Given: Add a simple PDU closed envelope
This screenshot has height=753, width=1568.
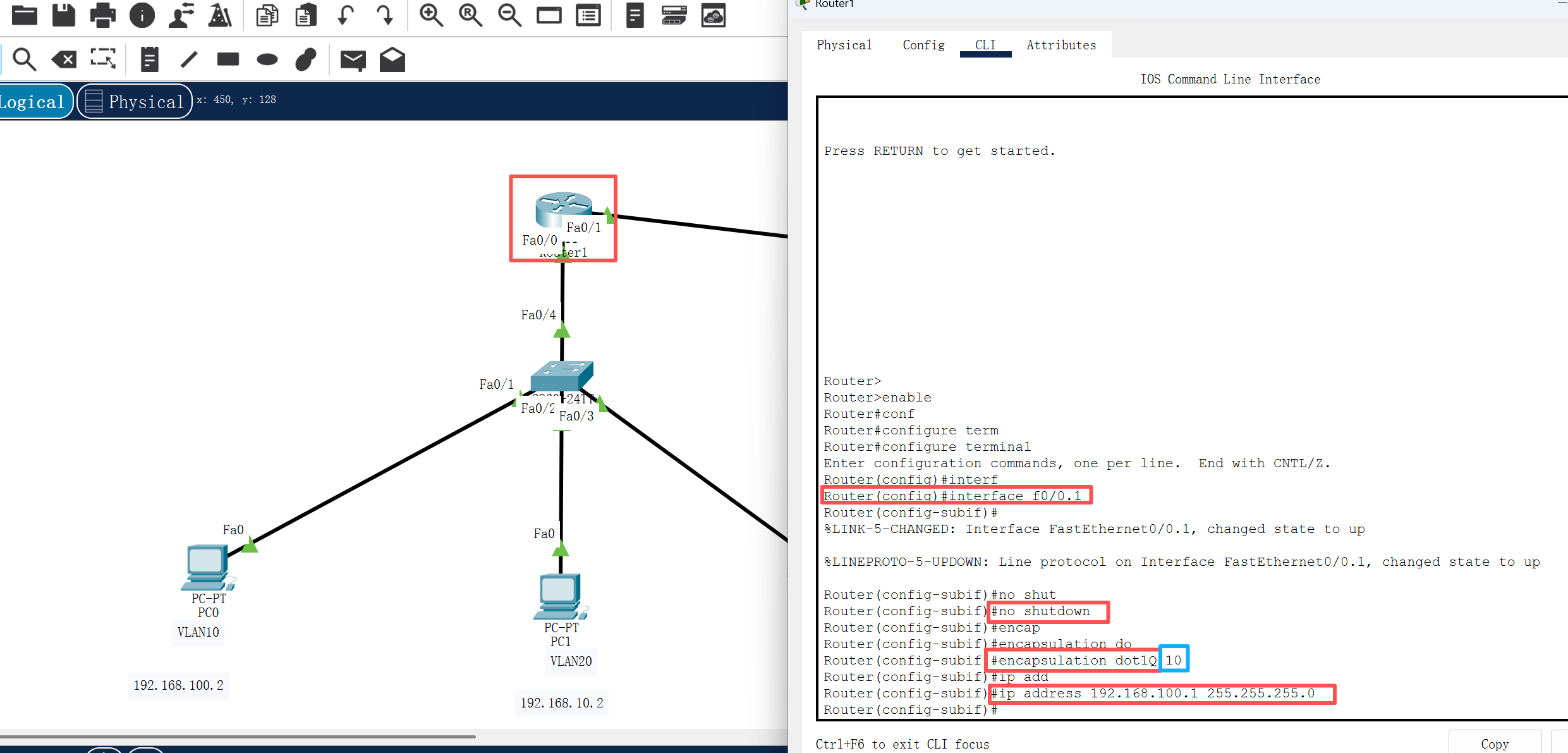Looking at the screenshot, I should (x=353, y=59).
